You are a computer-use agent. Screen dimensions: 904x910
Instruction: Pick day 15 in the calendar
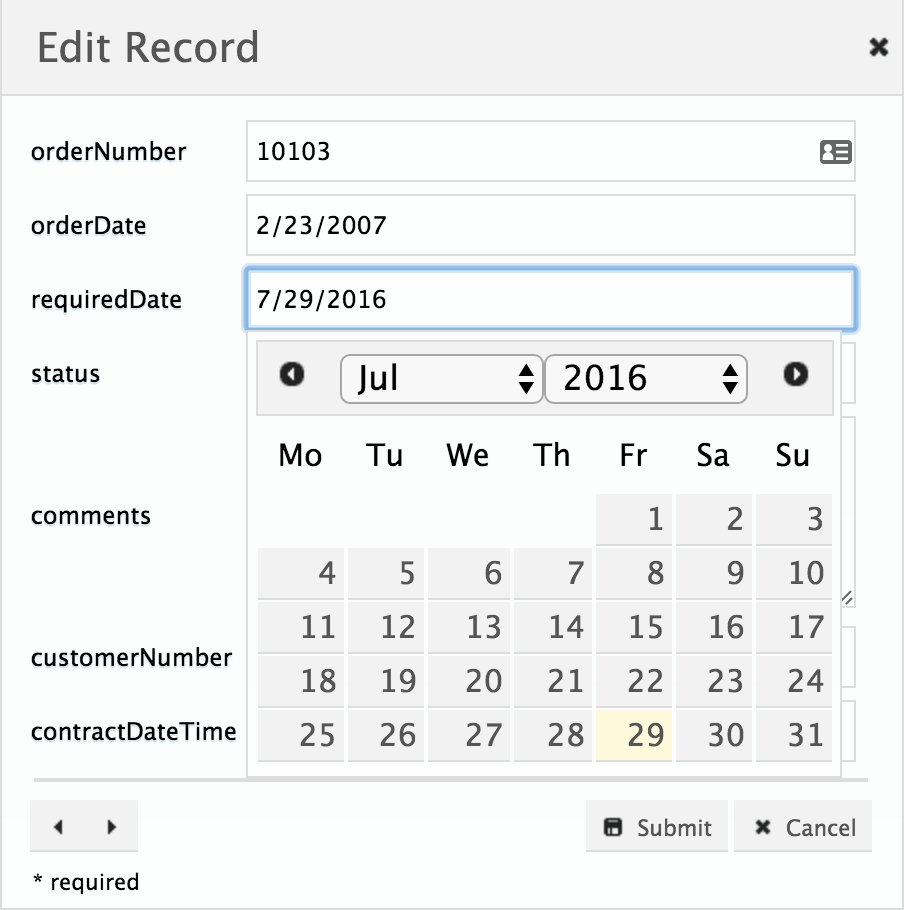point(634,627)
